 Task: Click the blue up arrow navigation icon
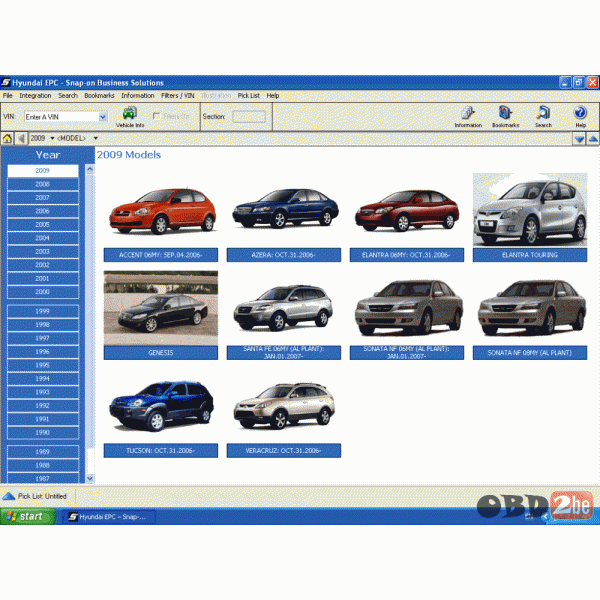point(593,139)
